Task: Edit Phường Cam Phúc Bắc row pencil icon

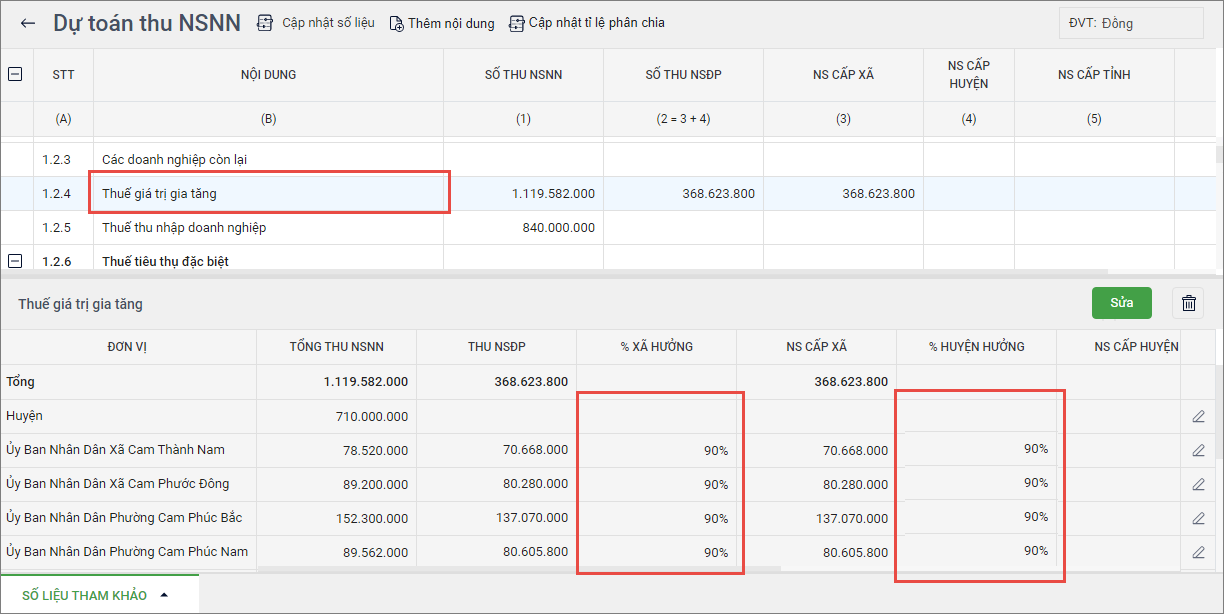Action: (x=1198, y=518)
